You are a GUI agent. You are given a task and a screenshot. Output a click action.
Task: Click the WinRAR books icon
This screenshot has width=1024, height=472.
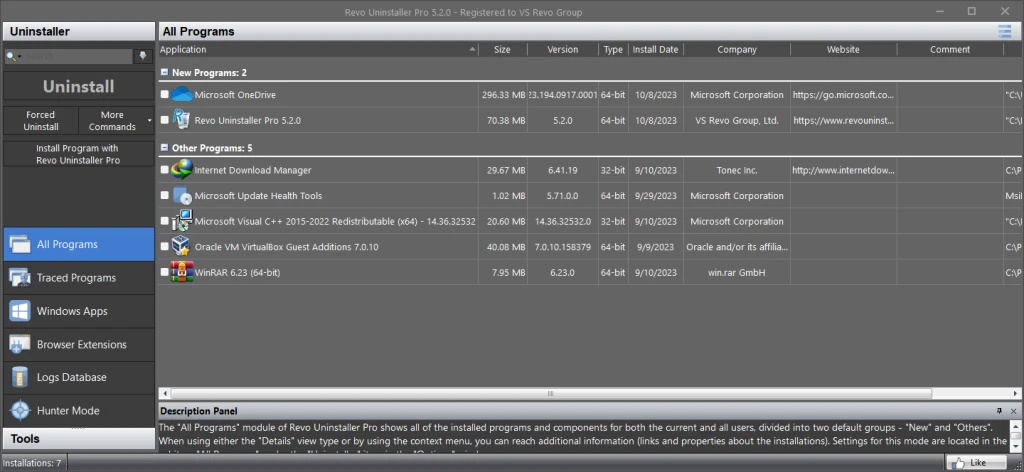(182, 272)
